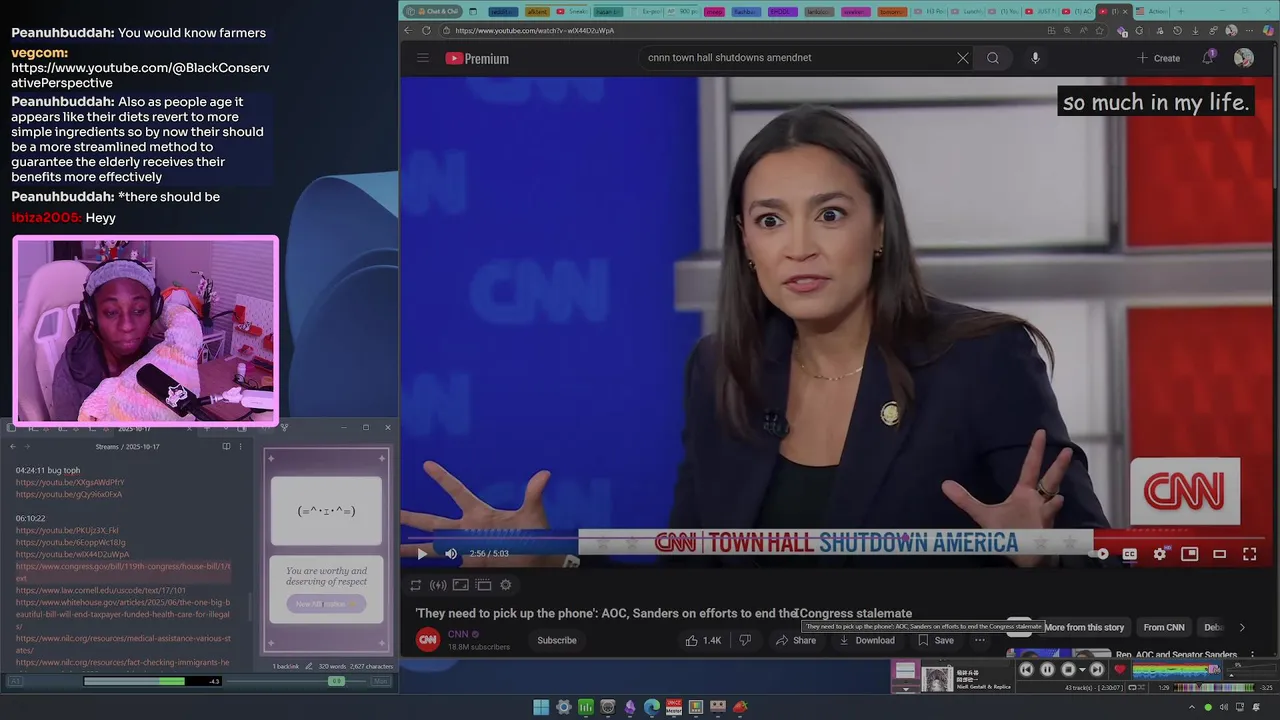Screen dimensions: 1280x720
Task: Bookmark page with the star icon
Action: (x=1100, y=30)
